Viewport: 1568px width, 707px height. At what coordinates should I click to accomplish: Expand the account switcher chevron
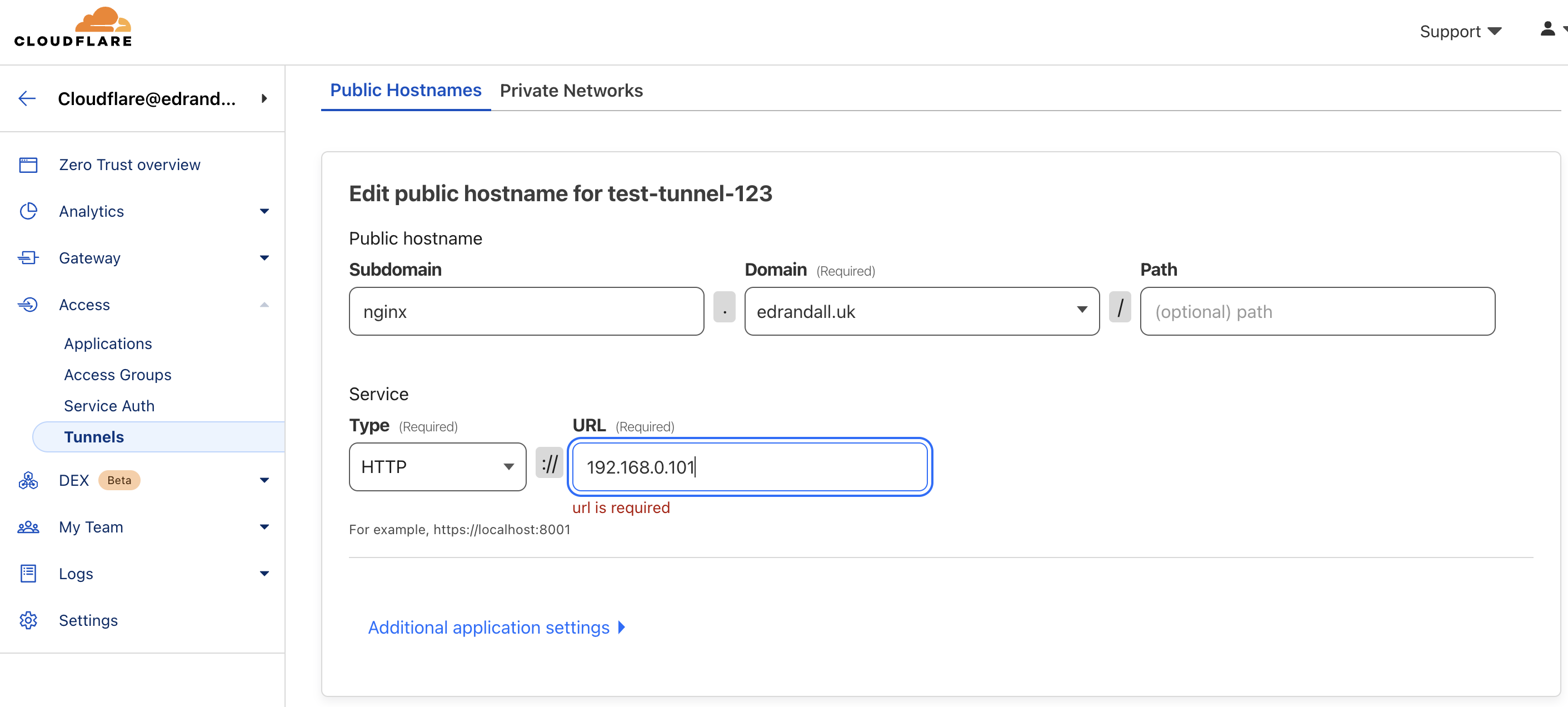(264, 98)
